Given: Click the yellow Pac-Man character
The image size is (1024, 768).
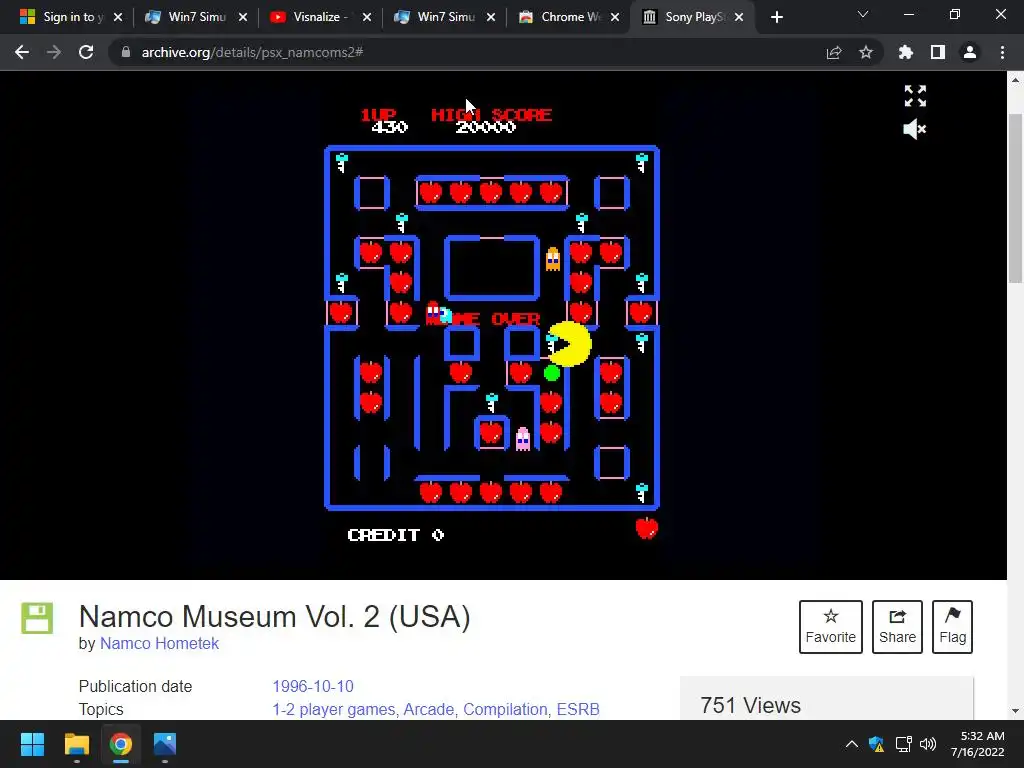Looking at the screenshot, I should coord(569,344).
